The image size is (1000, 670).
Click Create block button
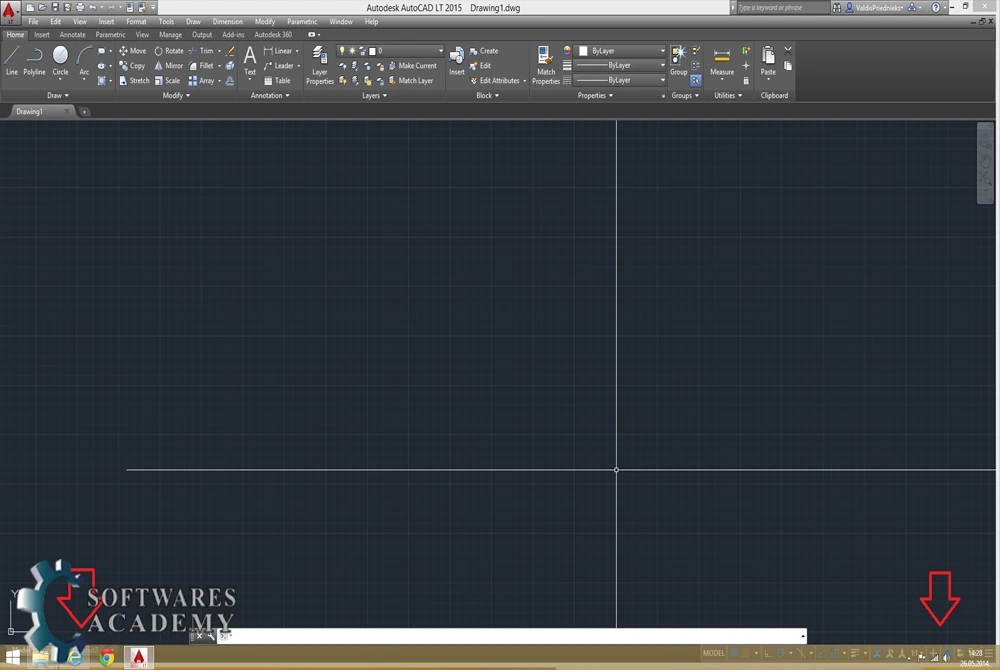pos(484,50)
